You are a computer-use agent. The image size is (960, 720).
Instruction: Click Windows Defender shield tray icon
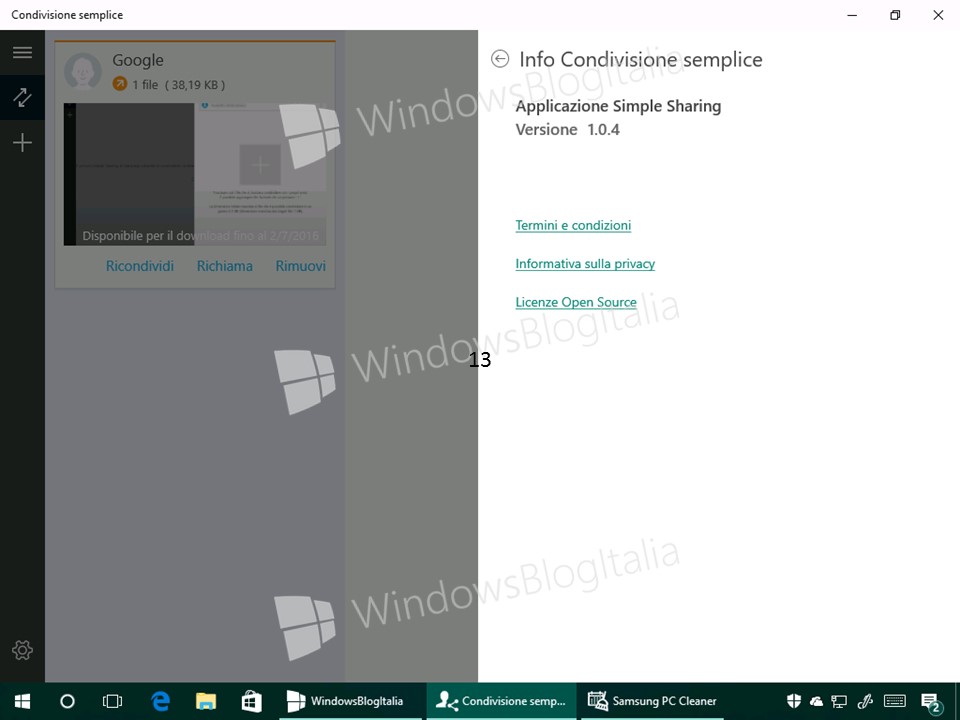(x=793, y=701)
